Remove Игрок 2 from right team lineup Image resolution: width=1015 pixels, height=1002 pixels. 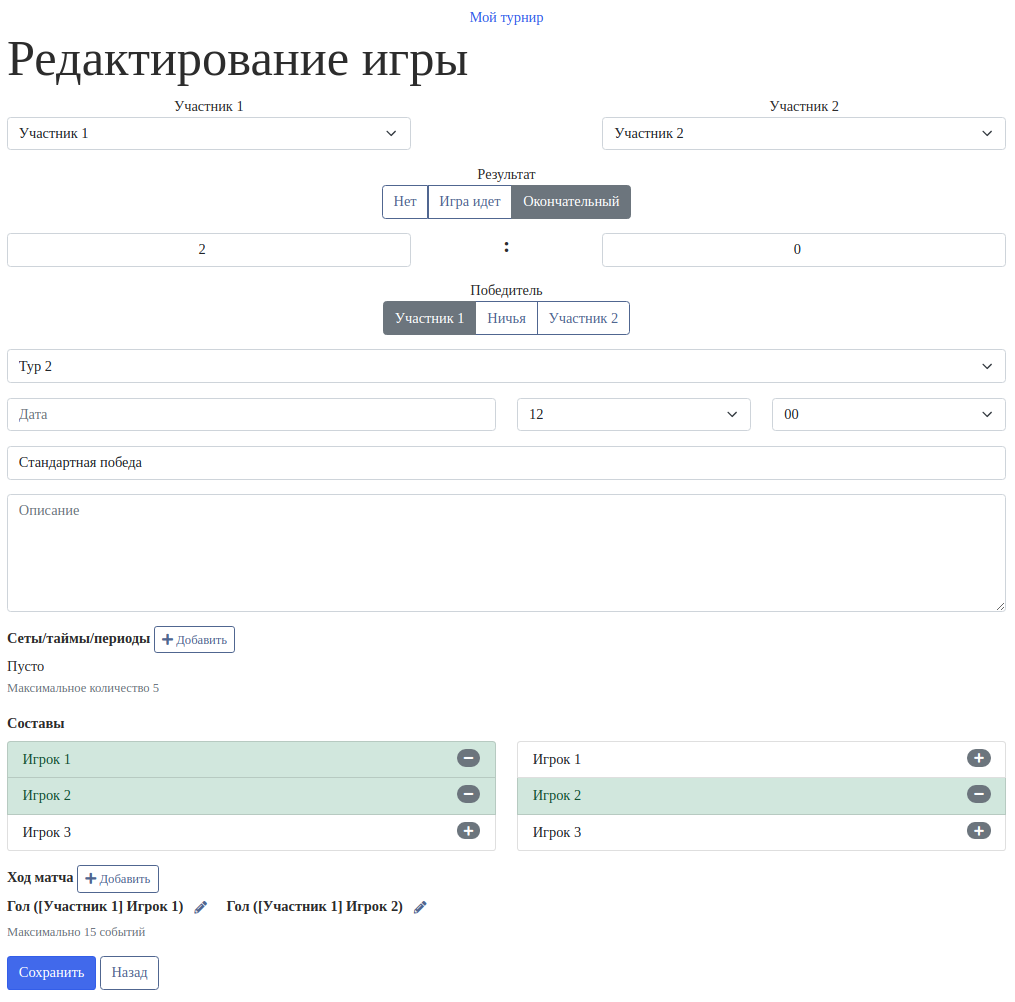[x=978, y=795]
